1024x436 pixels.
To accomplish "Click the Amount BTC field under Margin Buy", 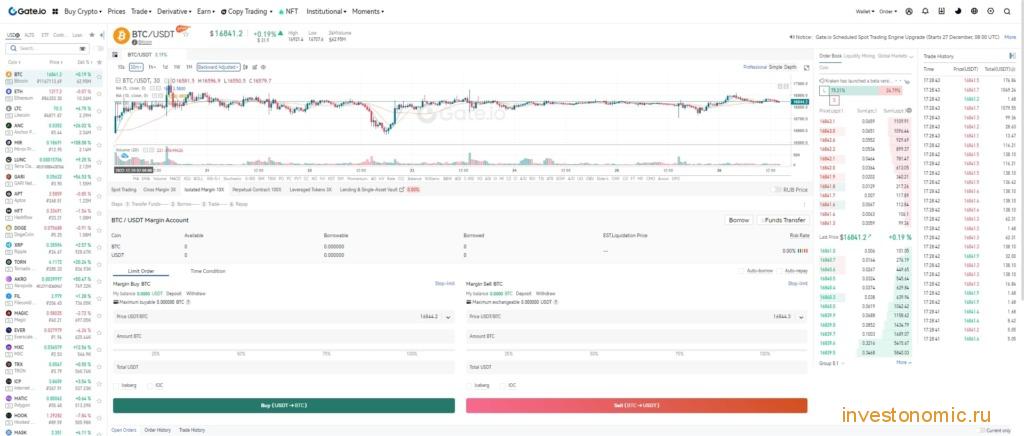I will click(x=283, y=336).
